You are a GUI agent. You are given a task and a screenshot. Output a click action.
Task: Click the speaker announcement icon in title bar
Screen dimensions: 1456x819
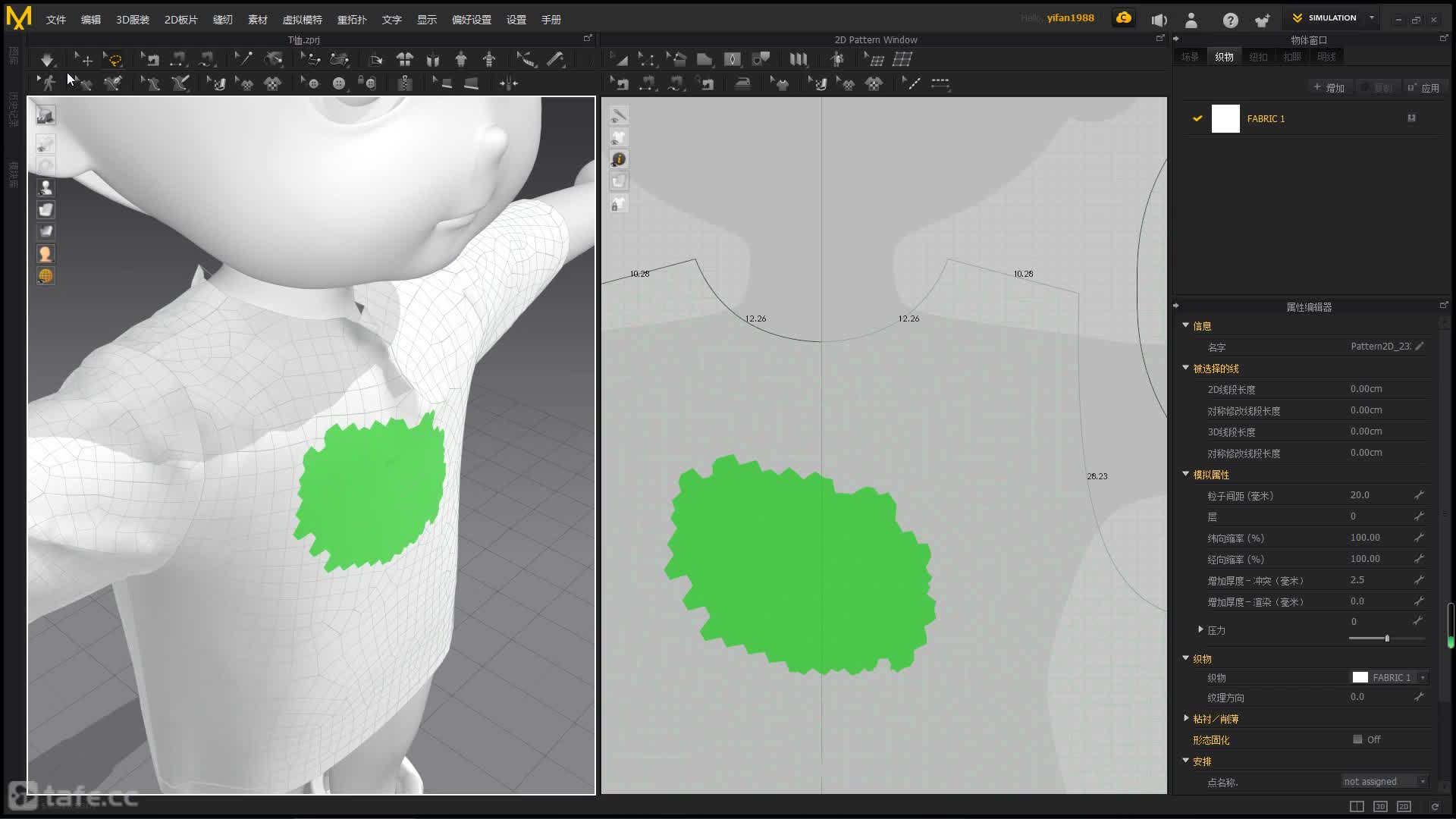point(1159,20)
